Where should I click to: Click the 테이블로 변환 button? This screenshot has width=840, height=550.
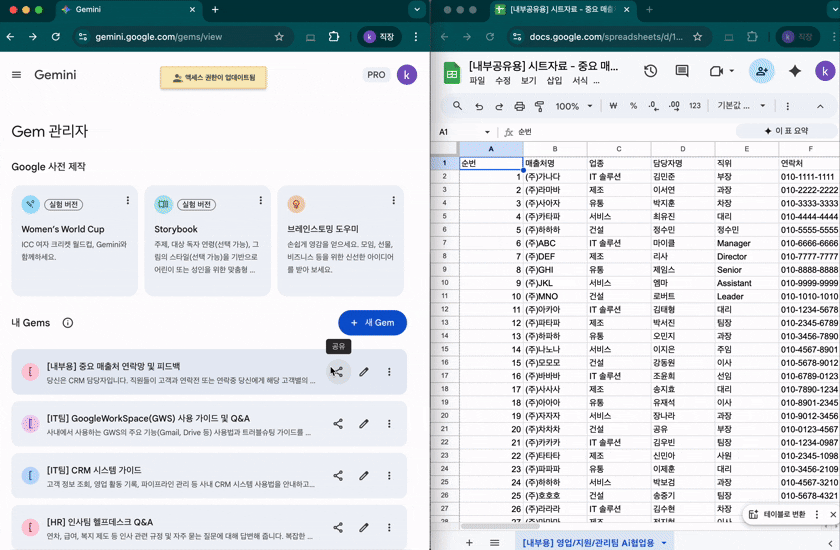coord(784,514)
